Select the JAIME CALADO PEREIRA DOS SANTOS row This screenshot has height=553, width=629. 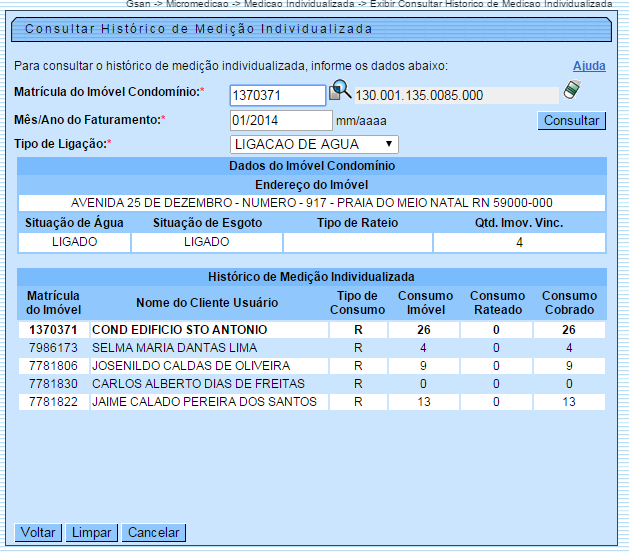click(x=204, y=402)
